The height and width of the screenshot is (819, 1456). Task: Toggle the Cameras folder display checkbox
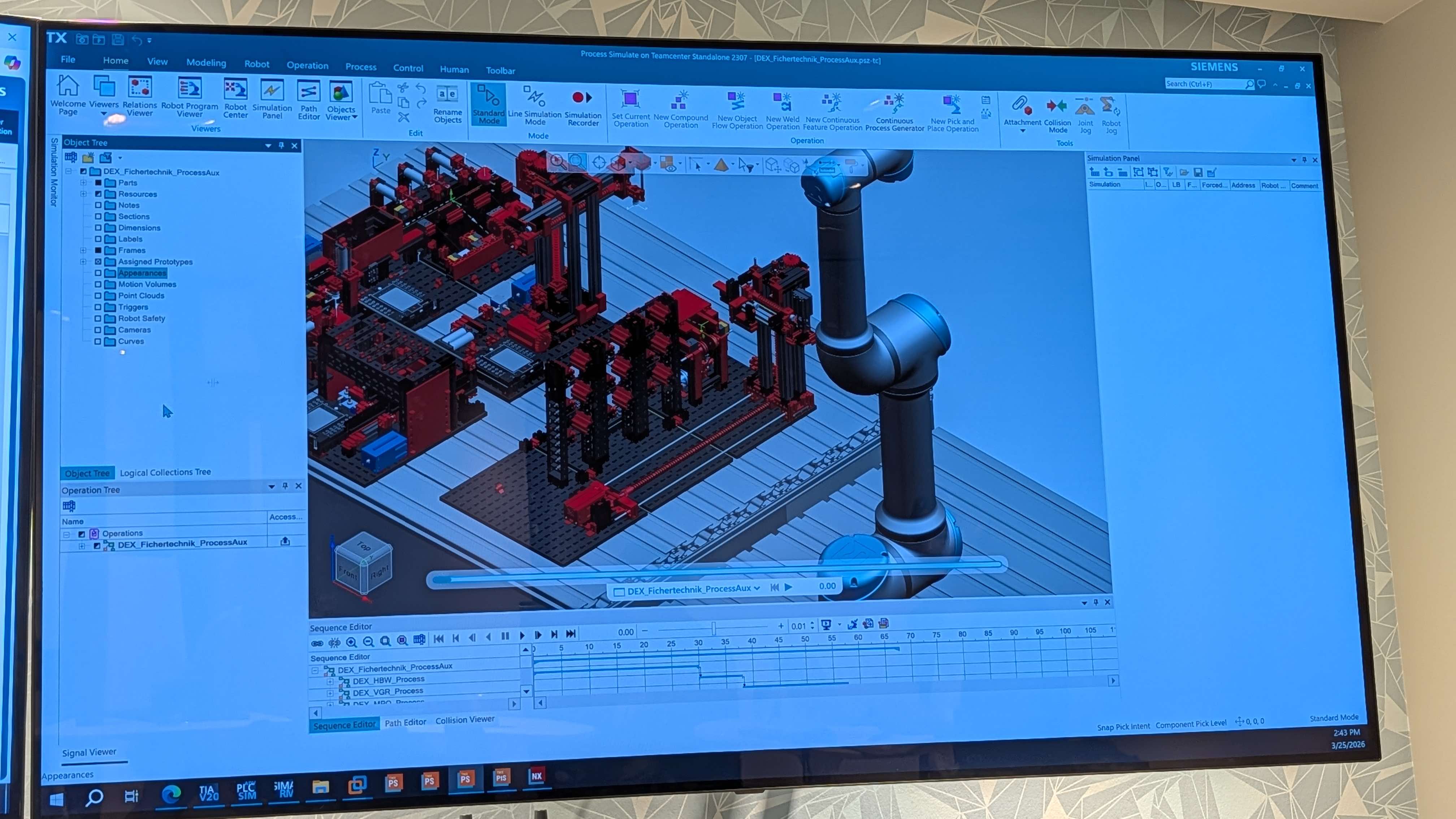coord(98,330)
